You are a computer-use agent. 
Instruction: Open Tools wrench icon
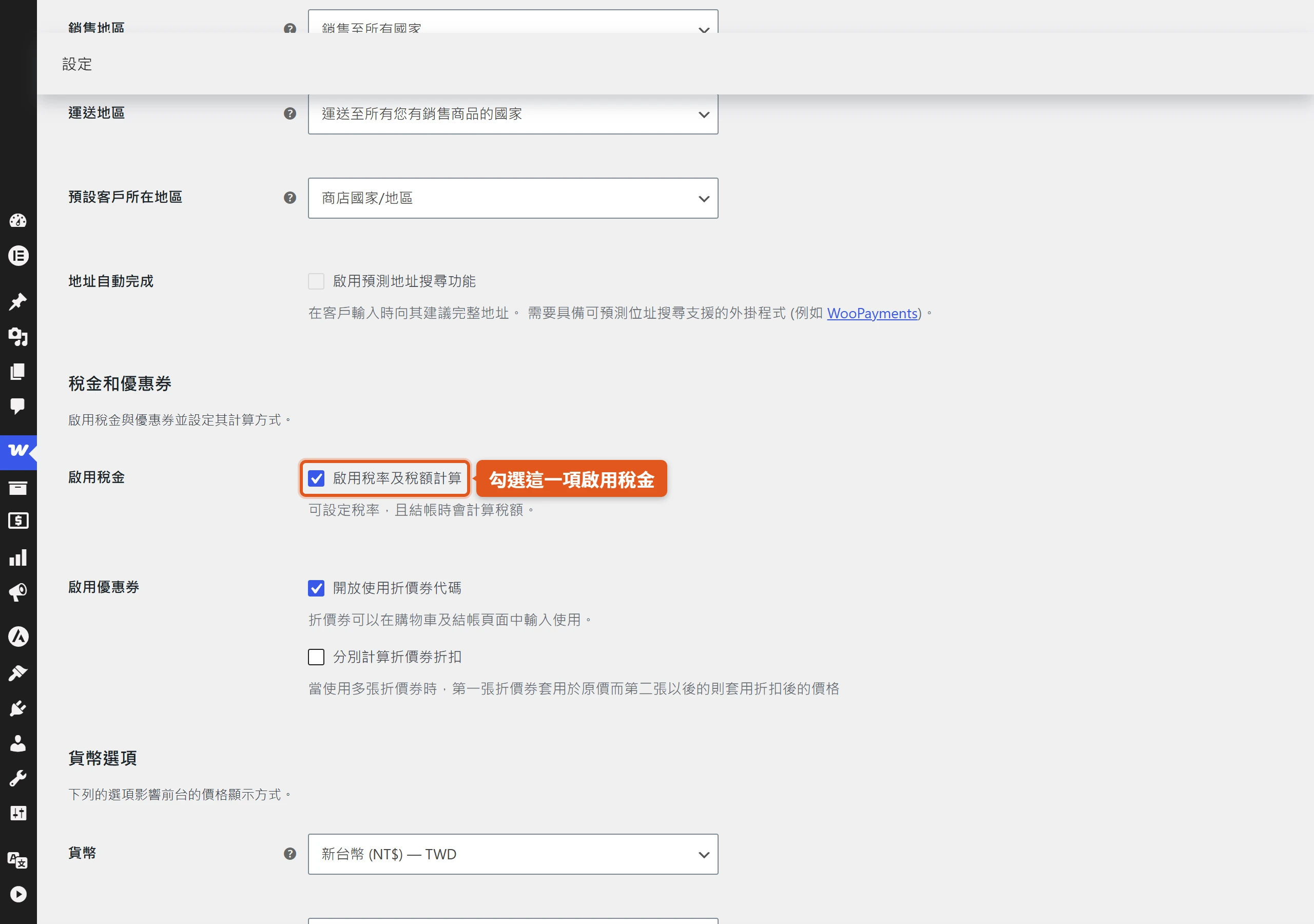click(x=18, y=778)
